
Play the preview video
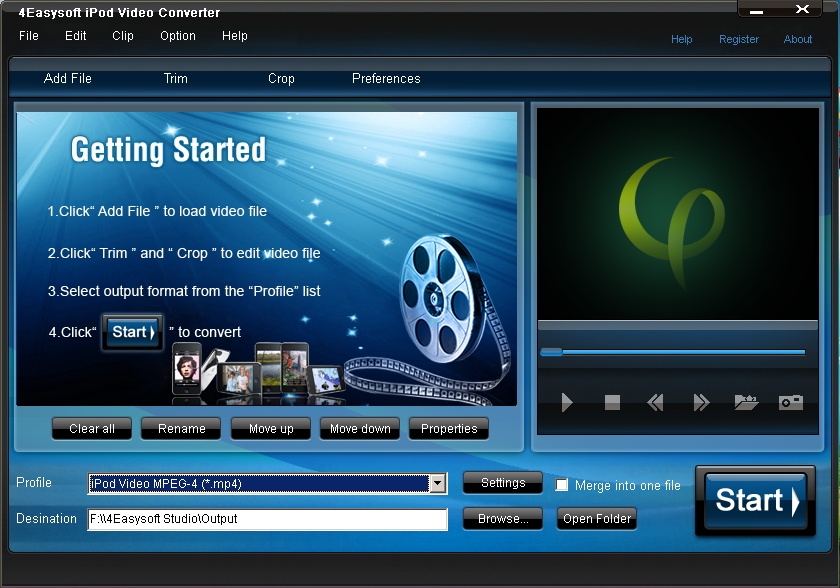tap(567, 402)
